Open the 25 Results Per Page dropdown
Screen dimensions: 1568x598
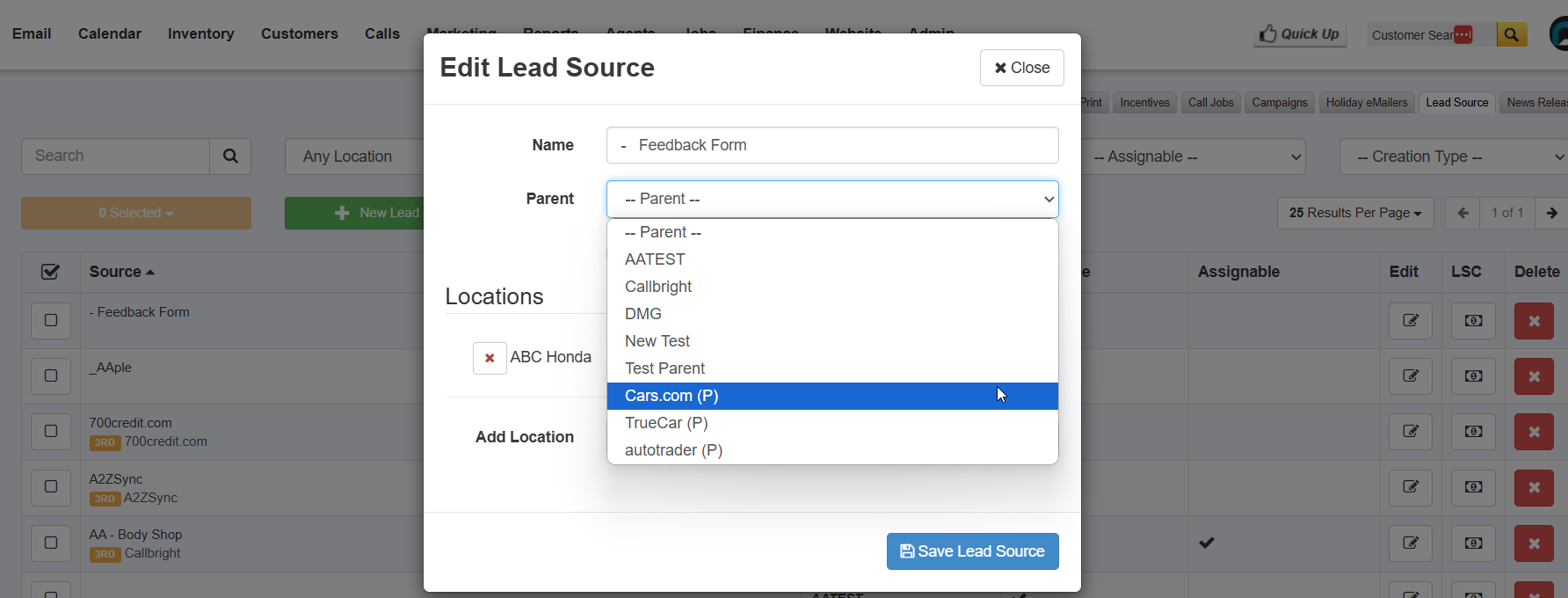tap(1355, 213)
